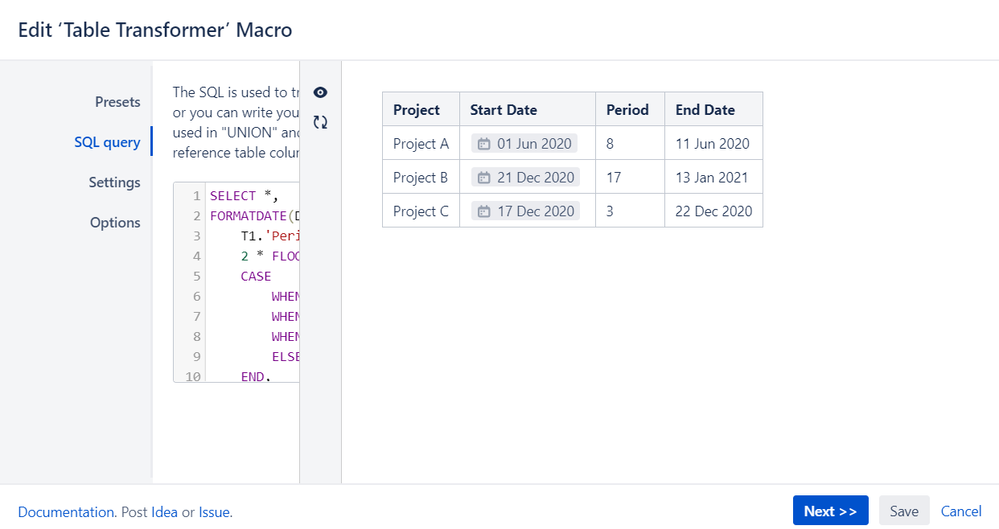Click the Period column header
Screen dimensions: 999x529
click(628, 110)
